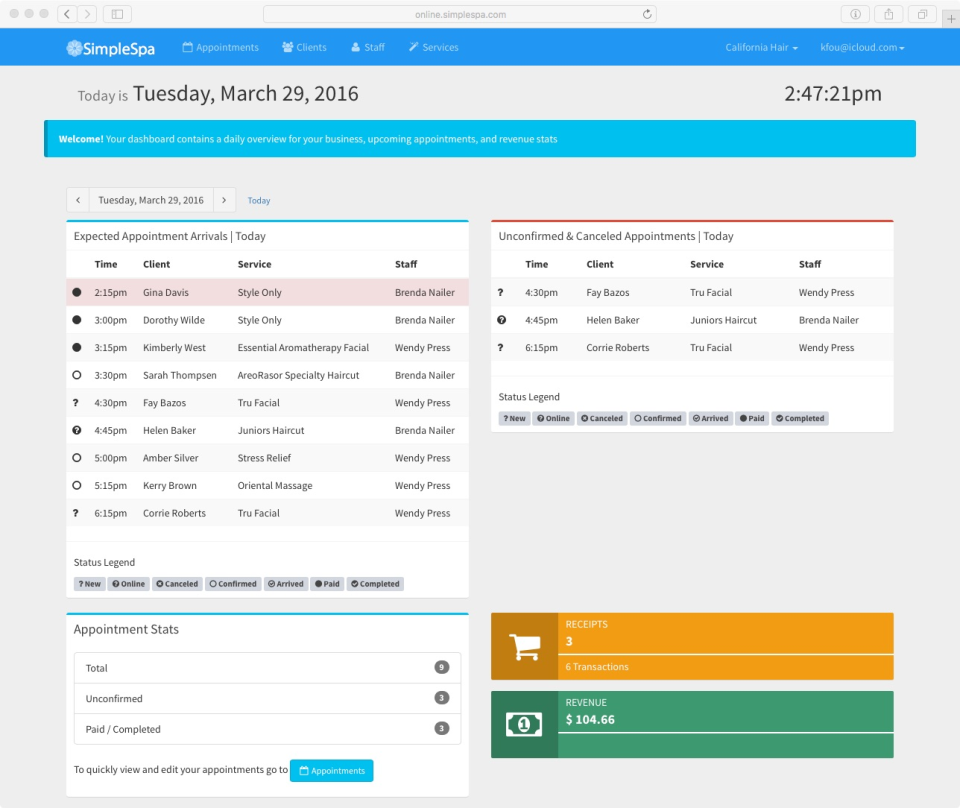Click the Unconfirmed stats row
960x808 pixels.
coord(268,698)
